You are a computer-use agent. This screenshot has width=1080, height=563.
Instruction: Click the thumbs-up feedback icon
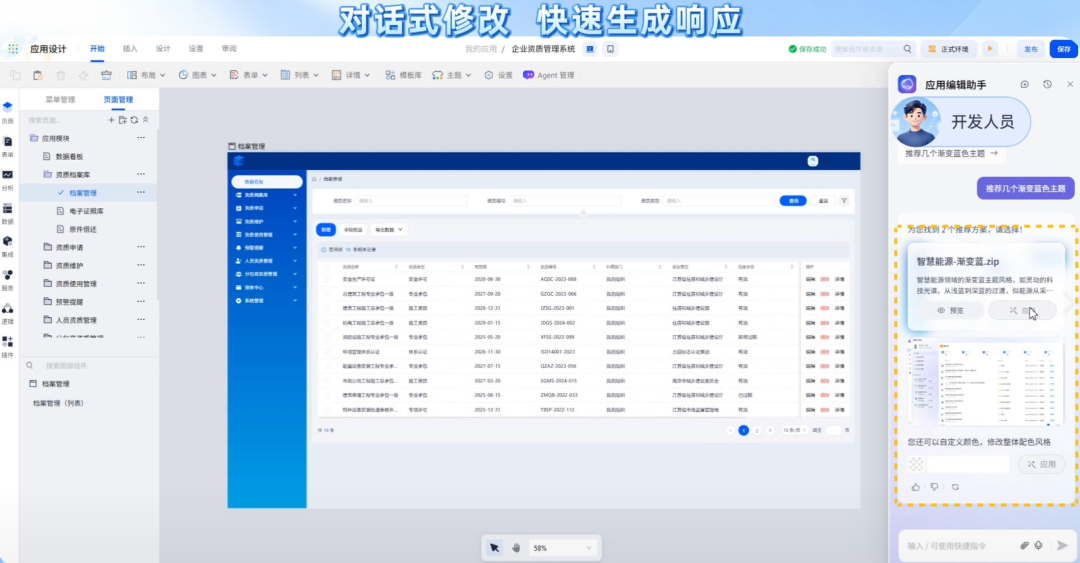click(x=915, y=487)
